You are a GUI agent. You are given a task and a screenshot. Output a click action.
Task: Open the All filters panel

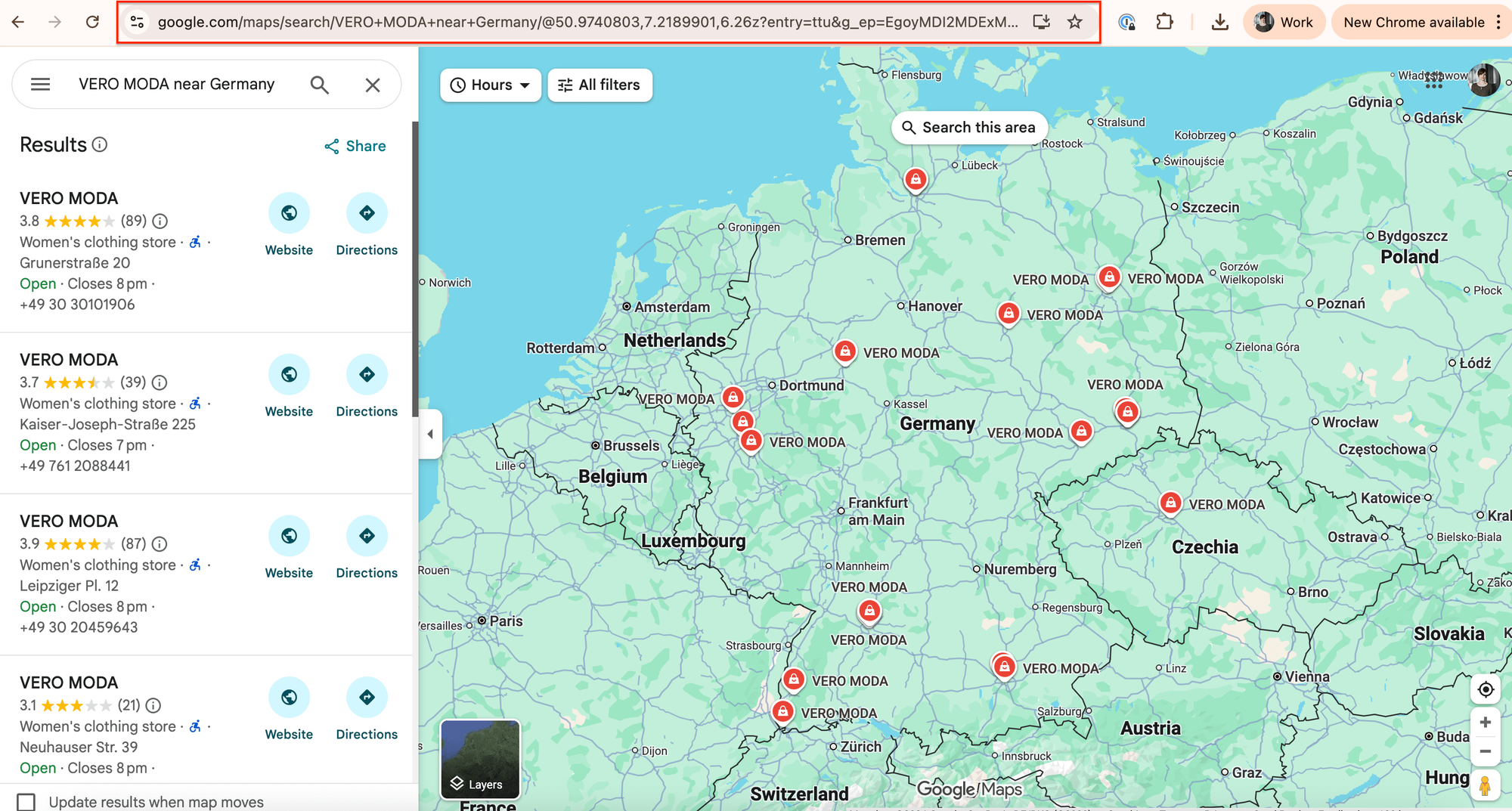(600, 85)
